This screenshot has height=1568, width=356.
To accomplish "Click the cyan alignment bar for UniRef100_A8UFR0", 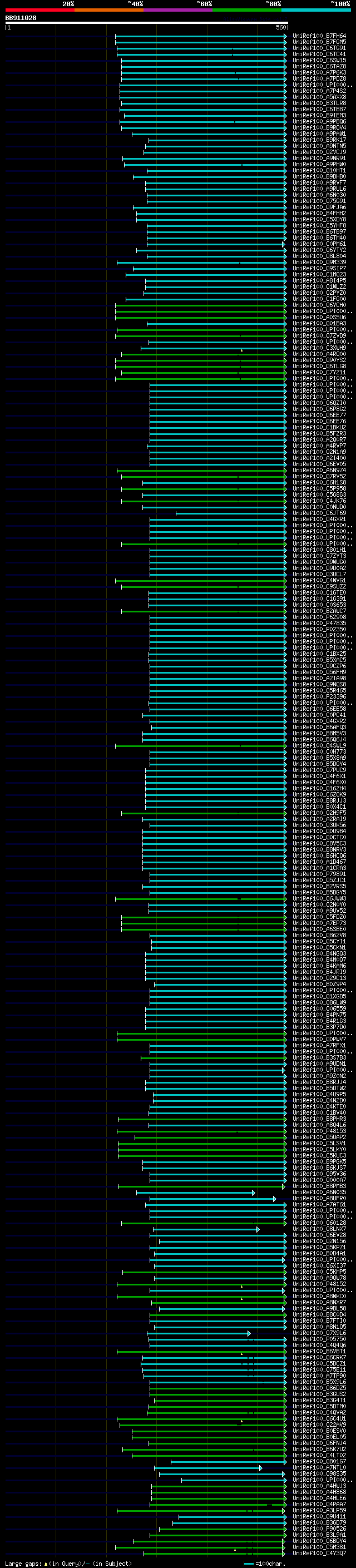I will 213,1199.
